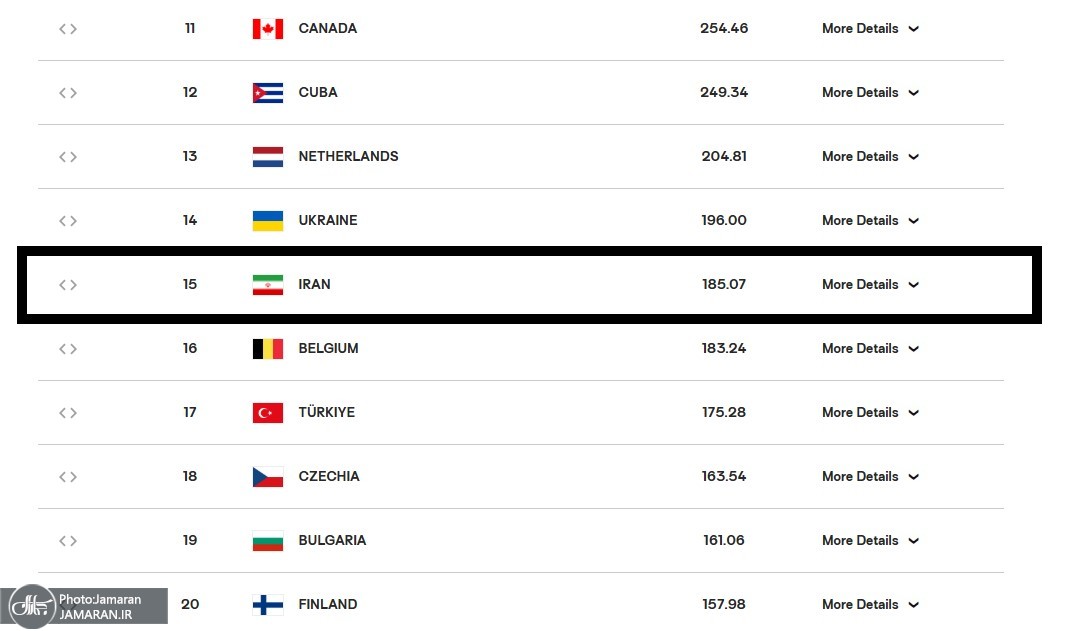Screen dimensions: 1079x631
Task: Click the Iran flag icon
Action: pyautogui.click(x=267, y=285)
